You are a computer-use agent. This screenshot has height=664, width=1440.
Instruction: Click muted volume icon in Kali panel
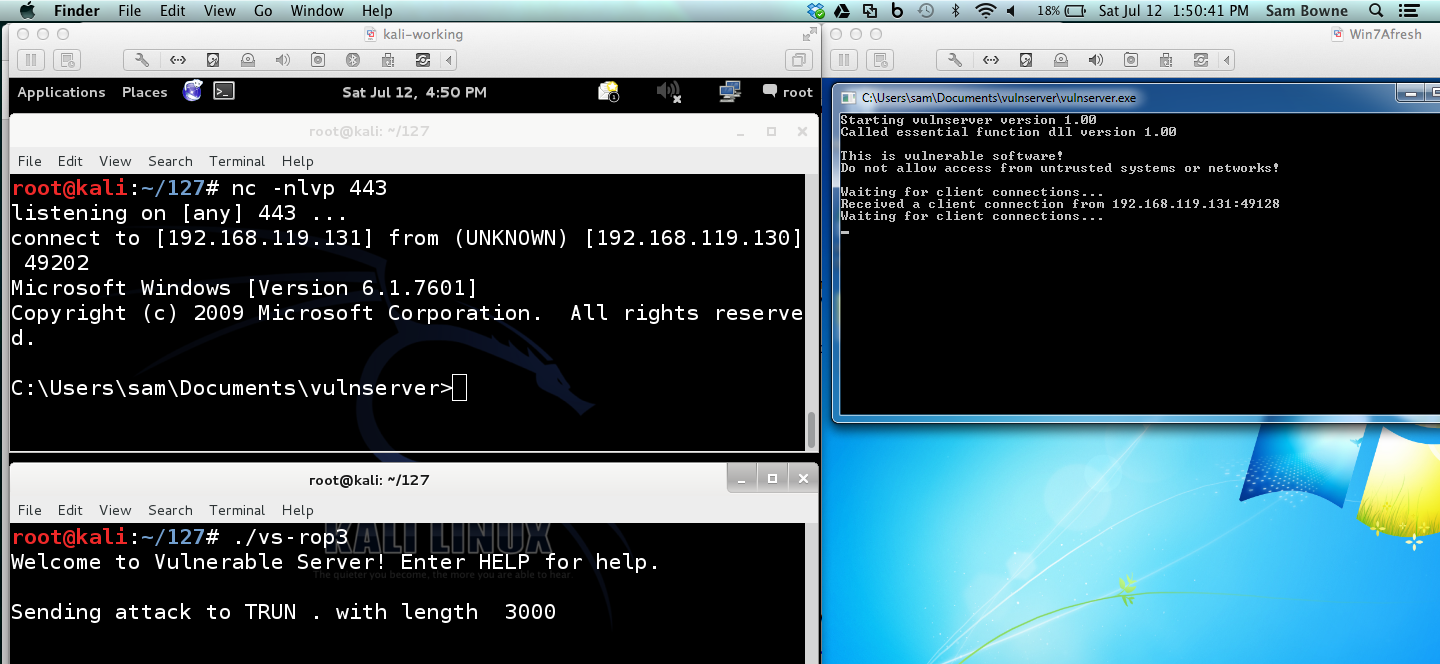[669, 92]
